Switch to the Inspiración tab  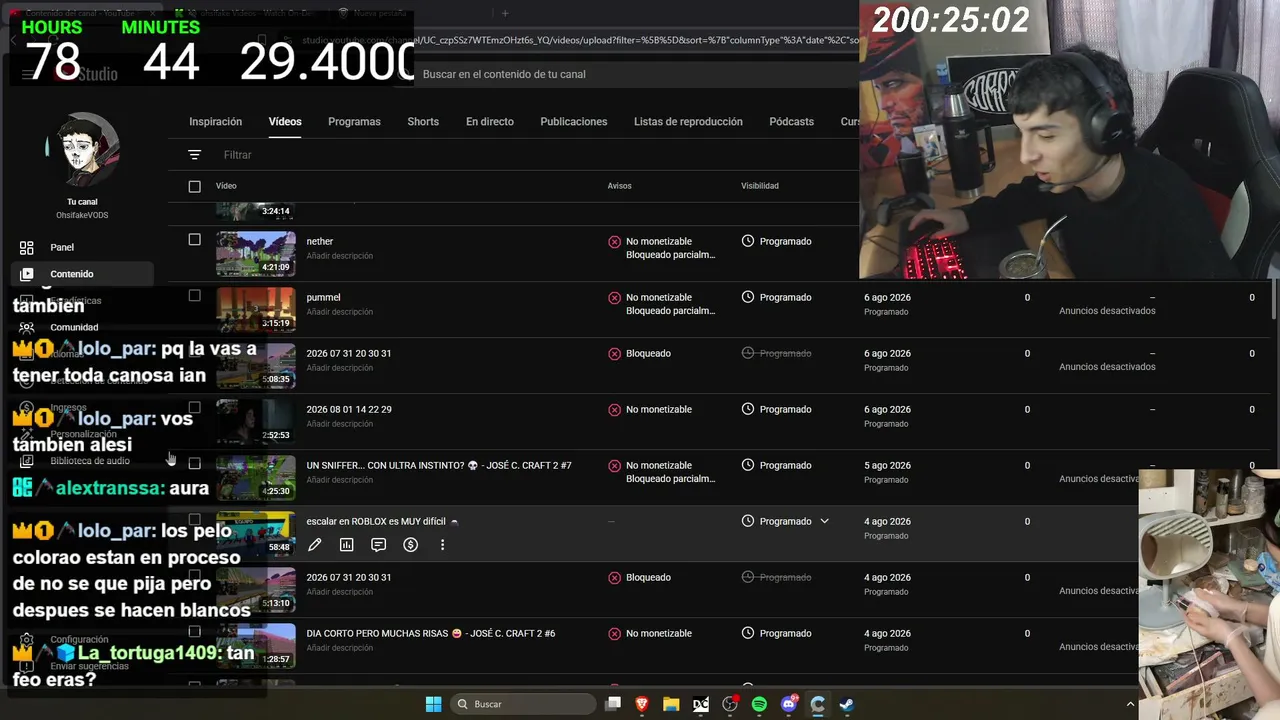tap(216, 122)
